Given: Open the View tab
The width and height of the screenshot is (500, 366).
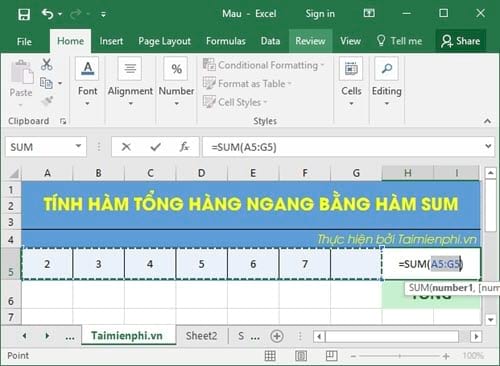Looking at the screenshot, I should tap(350, 41).
